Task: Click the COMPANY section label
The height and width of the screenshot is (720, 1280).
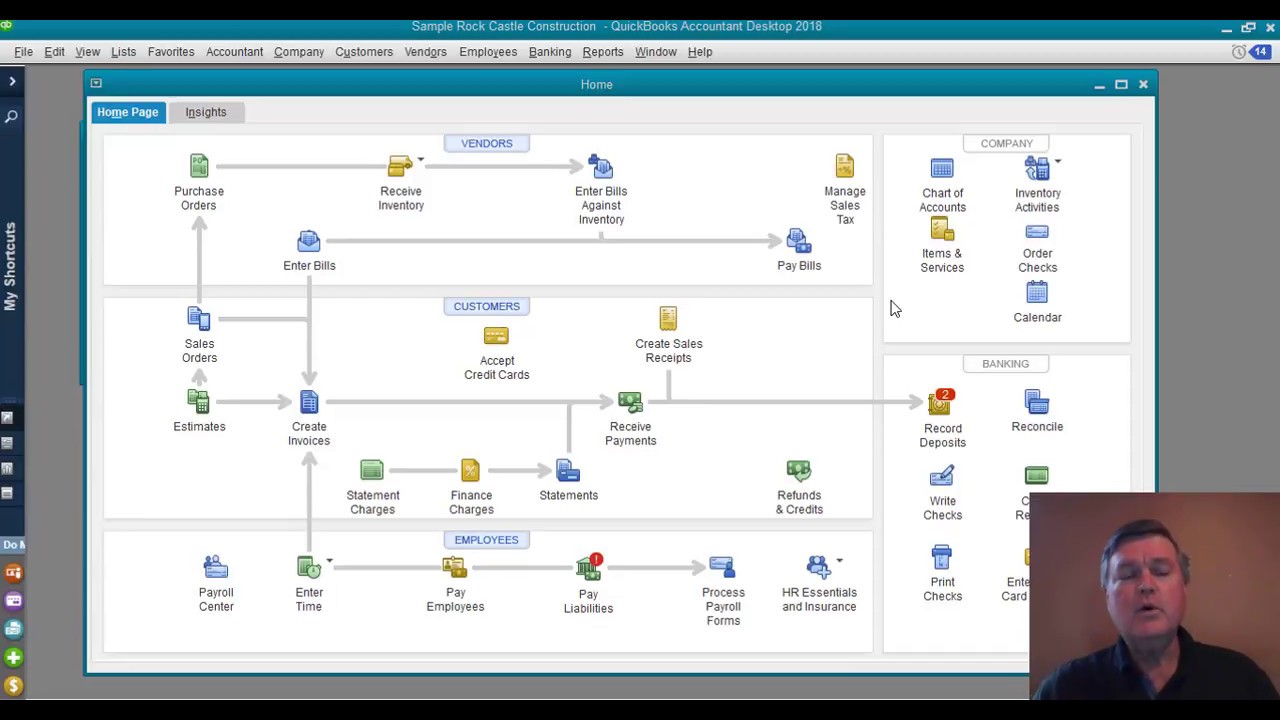Action: [1006, 143]
